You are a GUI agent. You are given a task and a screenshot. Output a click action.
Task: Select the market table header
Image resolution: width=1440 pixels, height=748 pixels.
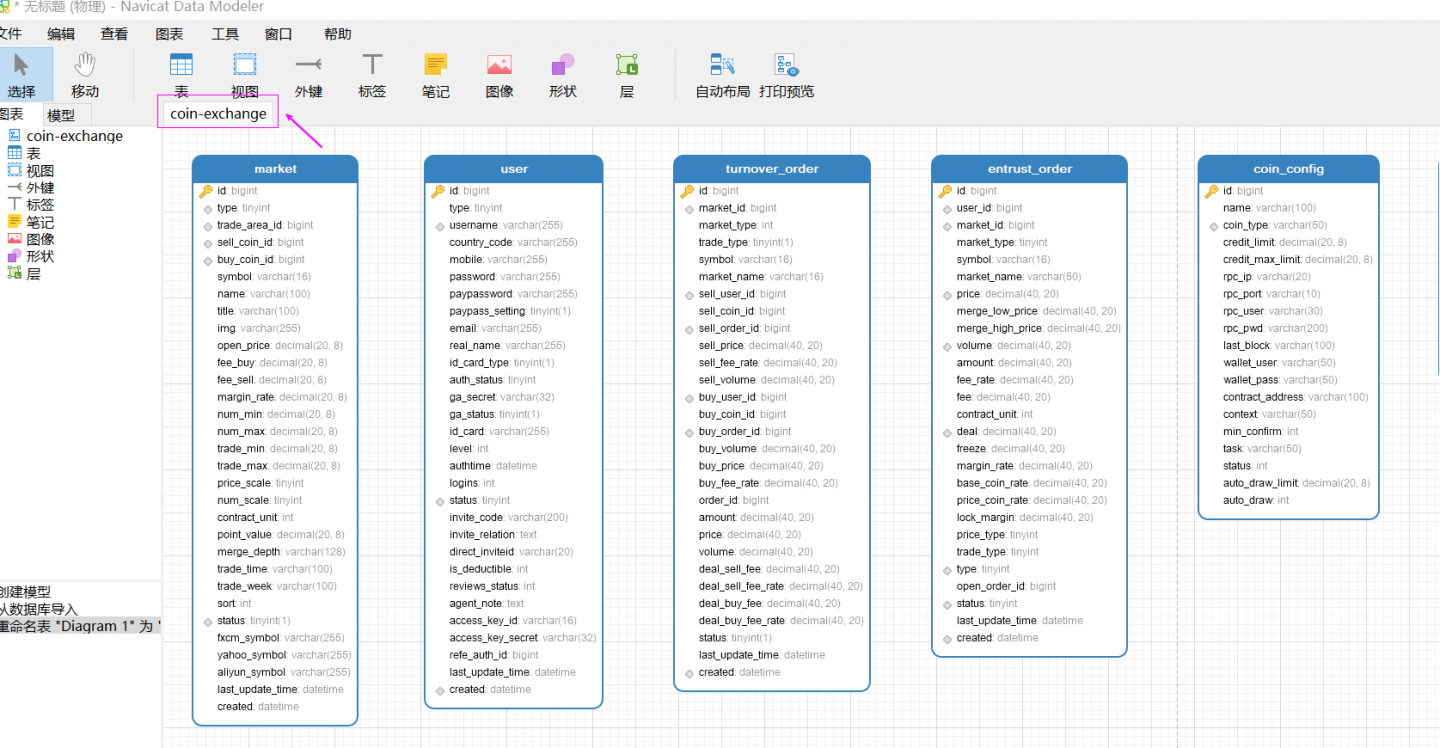tap(275, 169)
